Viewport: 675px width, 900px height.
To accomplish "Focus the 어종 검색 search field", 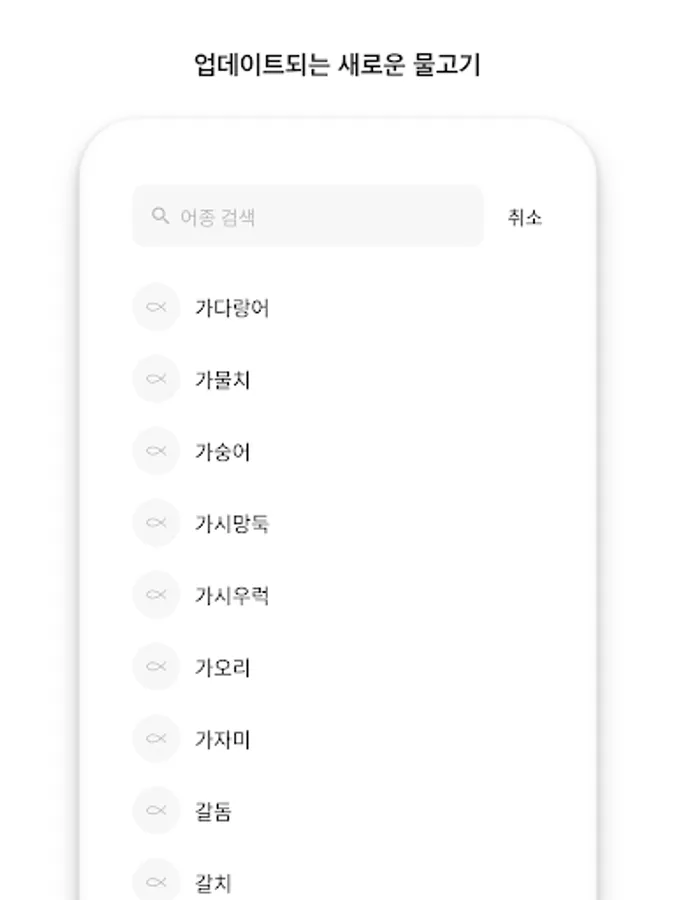I will [308, 216].
